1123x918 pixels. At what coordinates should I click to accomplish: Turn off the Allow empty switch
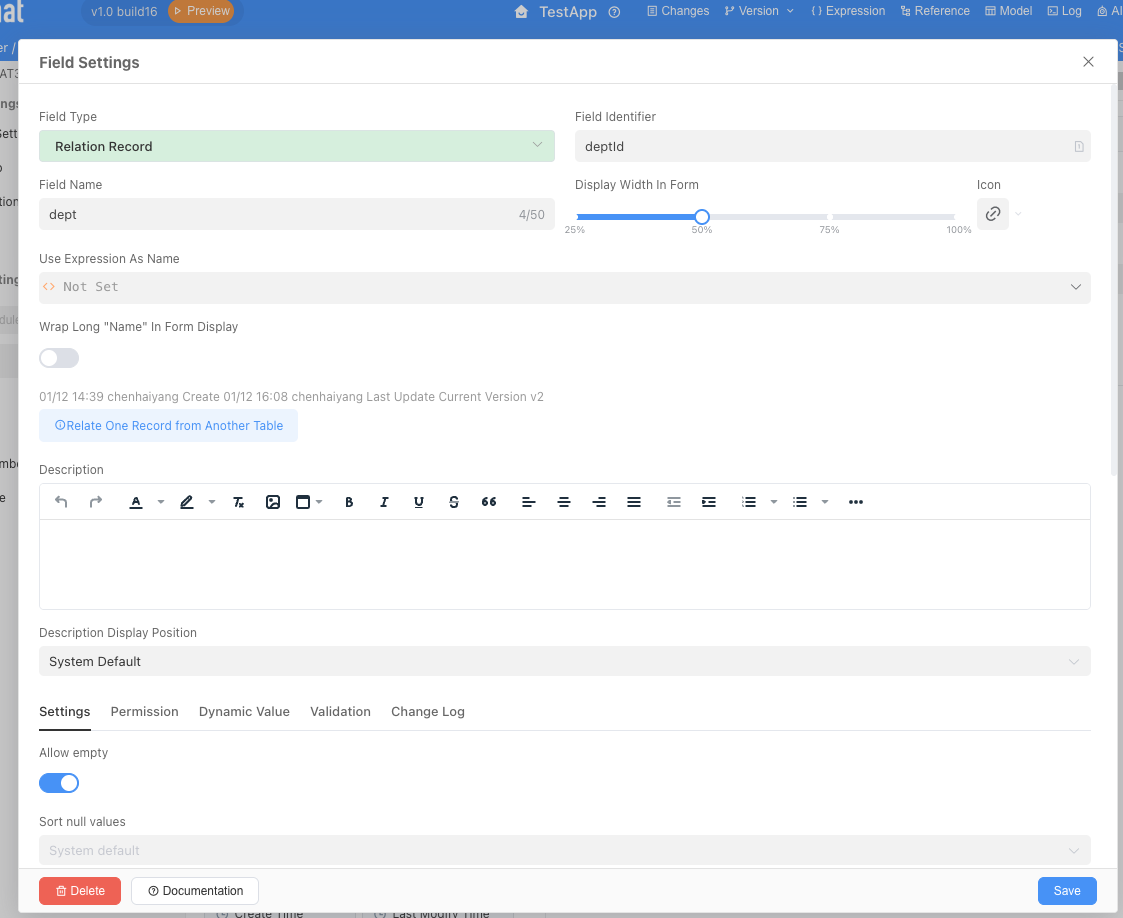click(59, 784)
